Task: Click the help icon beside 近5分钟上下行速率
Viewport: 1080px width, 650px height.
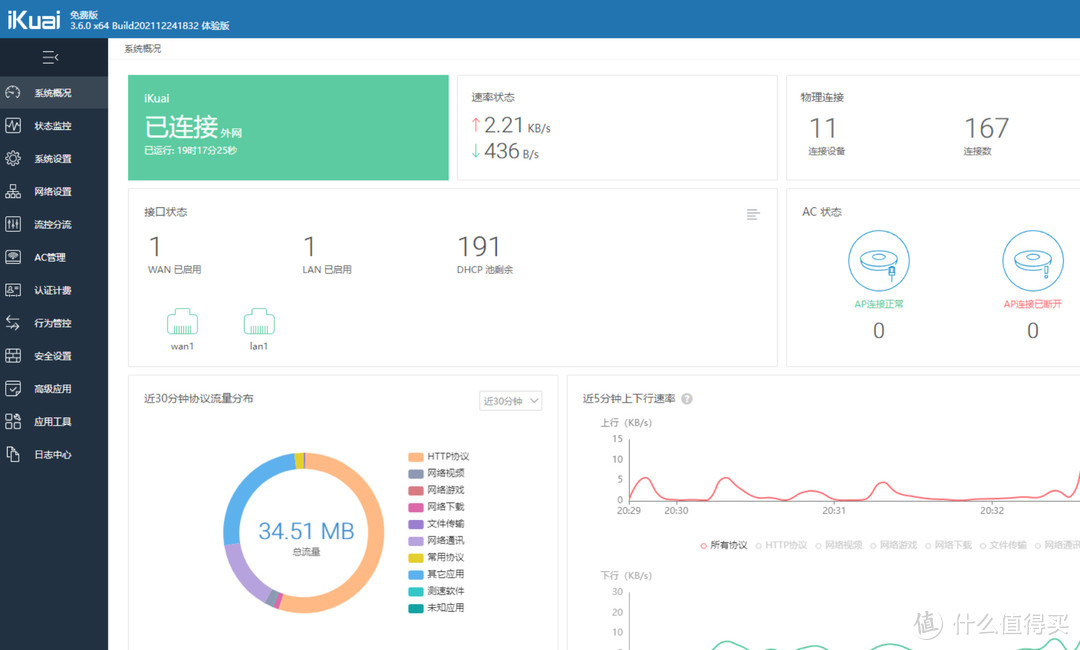Action: [687, 399]
